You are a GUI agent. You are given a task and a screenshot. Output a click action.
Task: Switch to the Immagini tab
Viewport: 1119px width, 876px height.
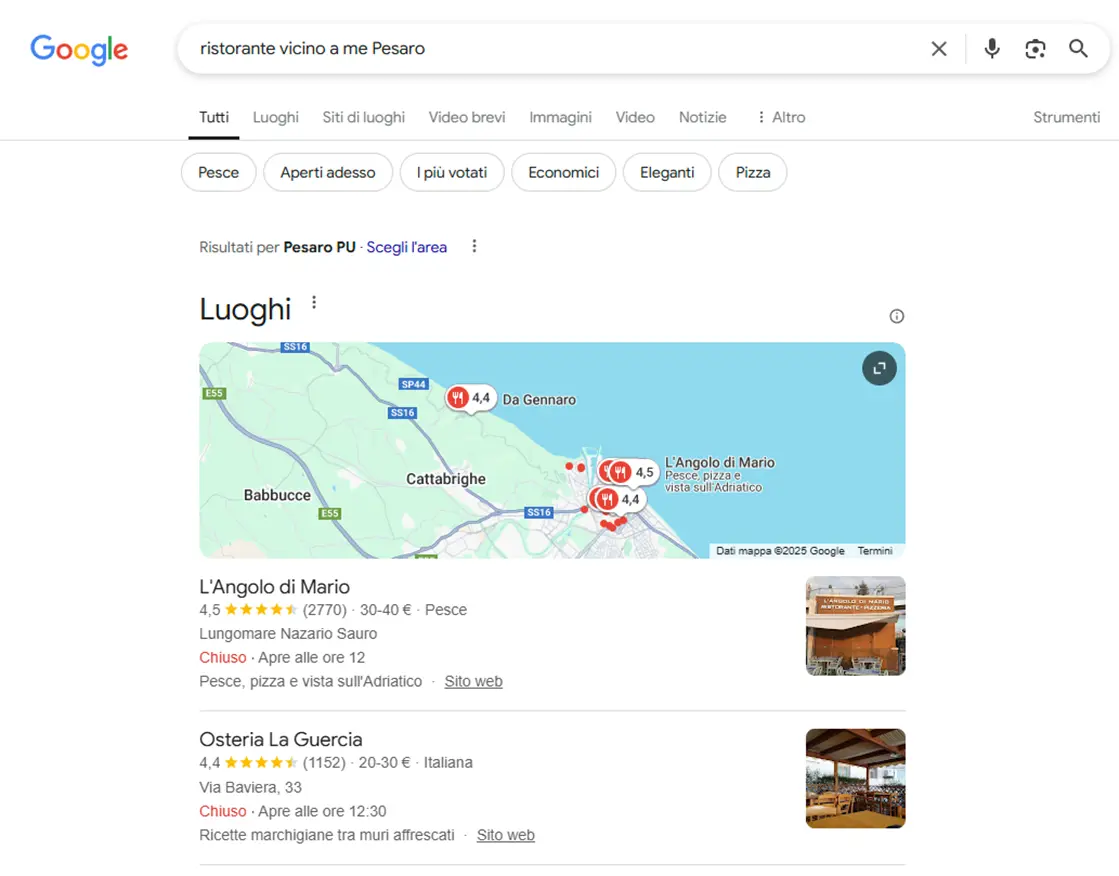tap(560, 117)
